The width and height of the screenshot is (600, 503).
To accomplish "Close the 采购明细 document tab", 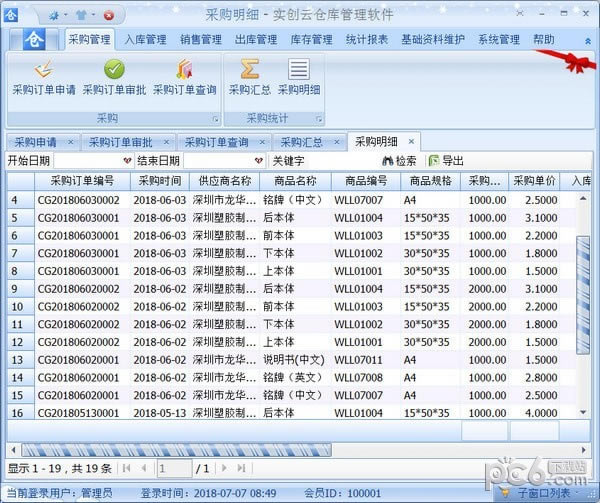I will 411,141.
